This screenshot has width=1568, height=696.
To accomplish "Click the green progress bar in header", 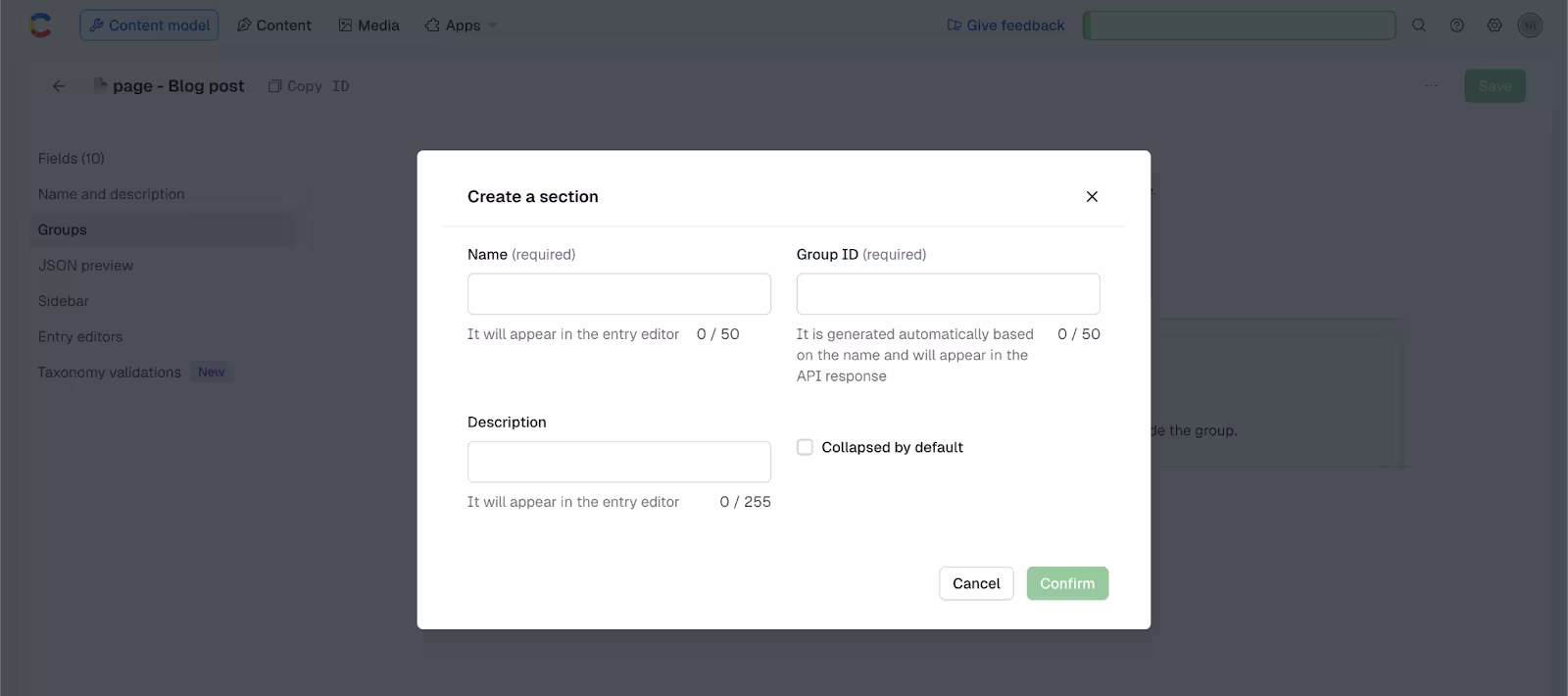I will [x=1239, y=25].
